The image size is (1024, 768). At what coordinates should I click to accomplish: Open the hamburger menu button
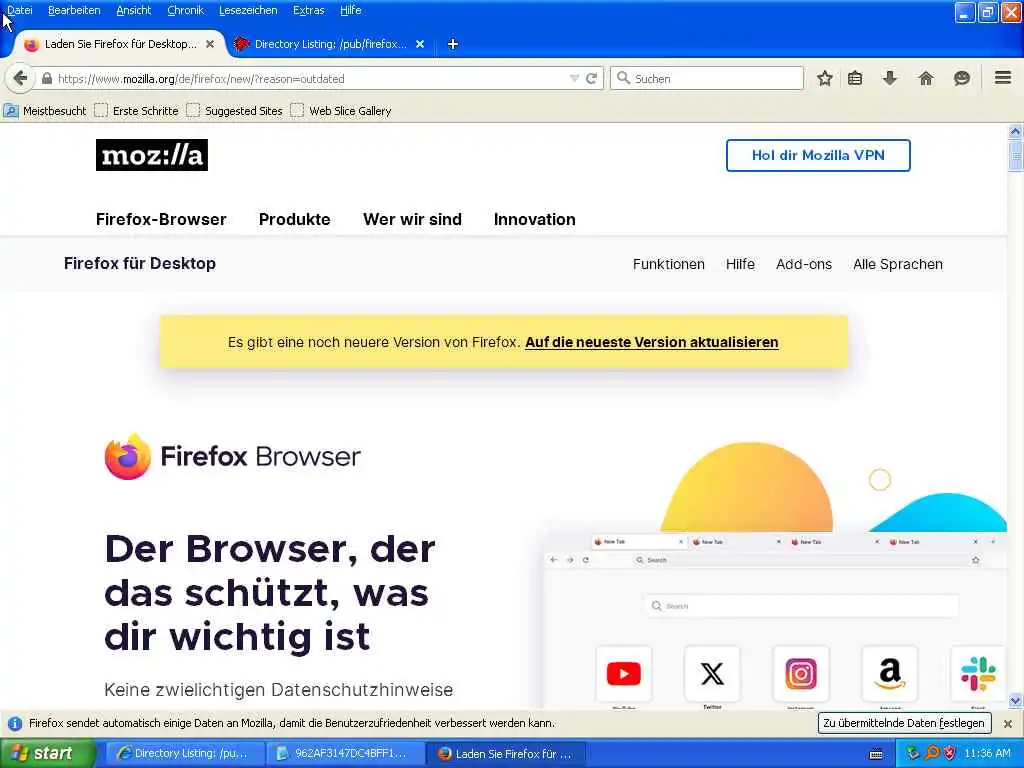tap(1003, 78)
